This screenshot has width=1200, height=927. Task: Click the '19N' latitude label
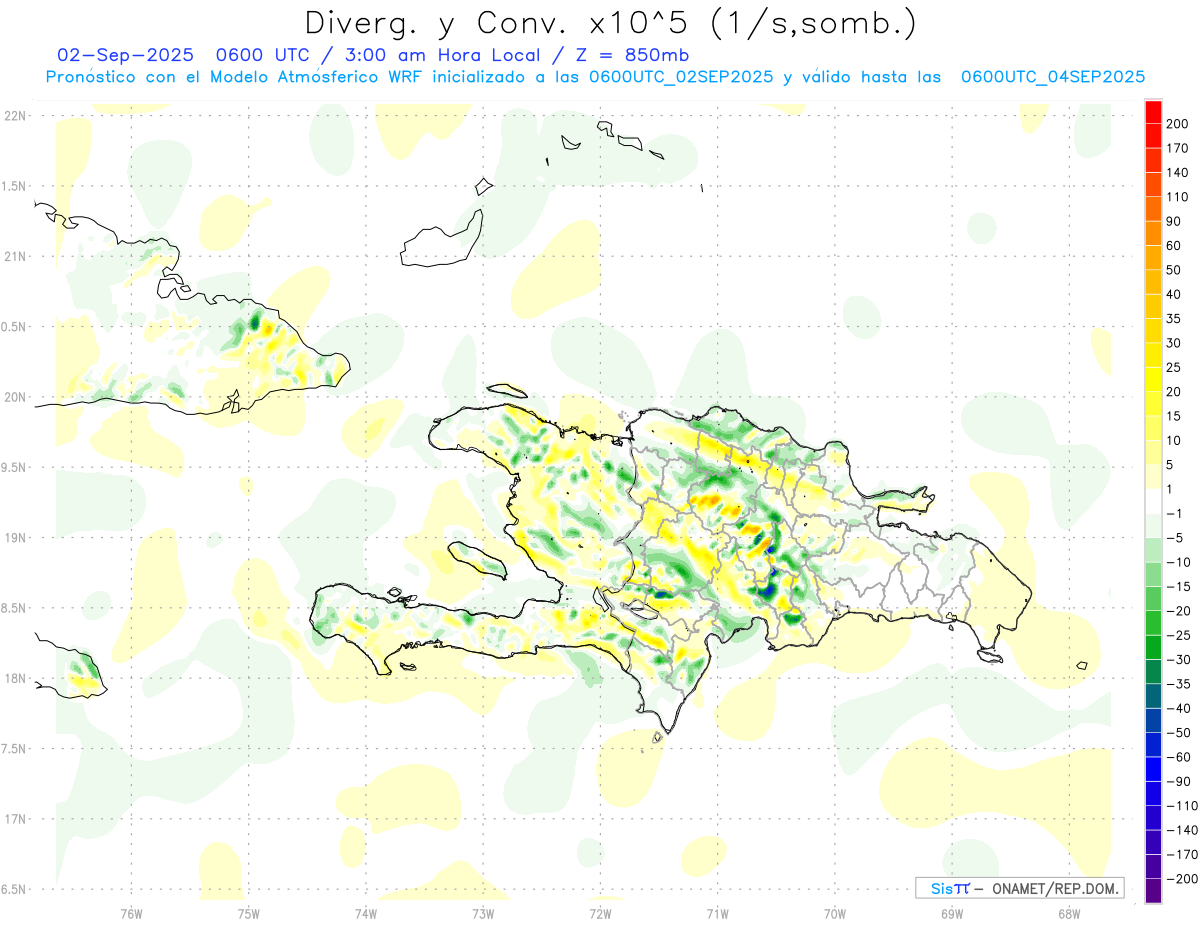(x=14, y=538)
